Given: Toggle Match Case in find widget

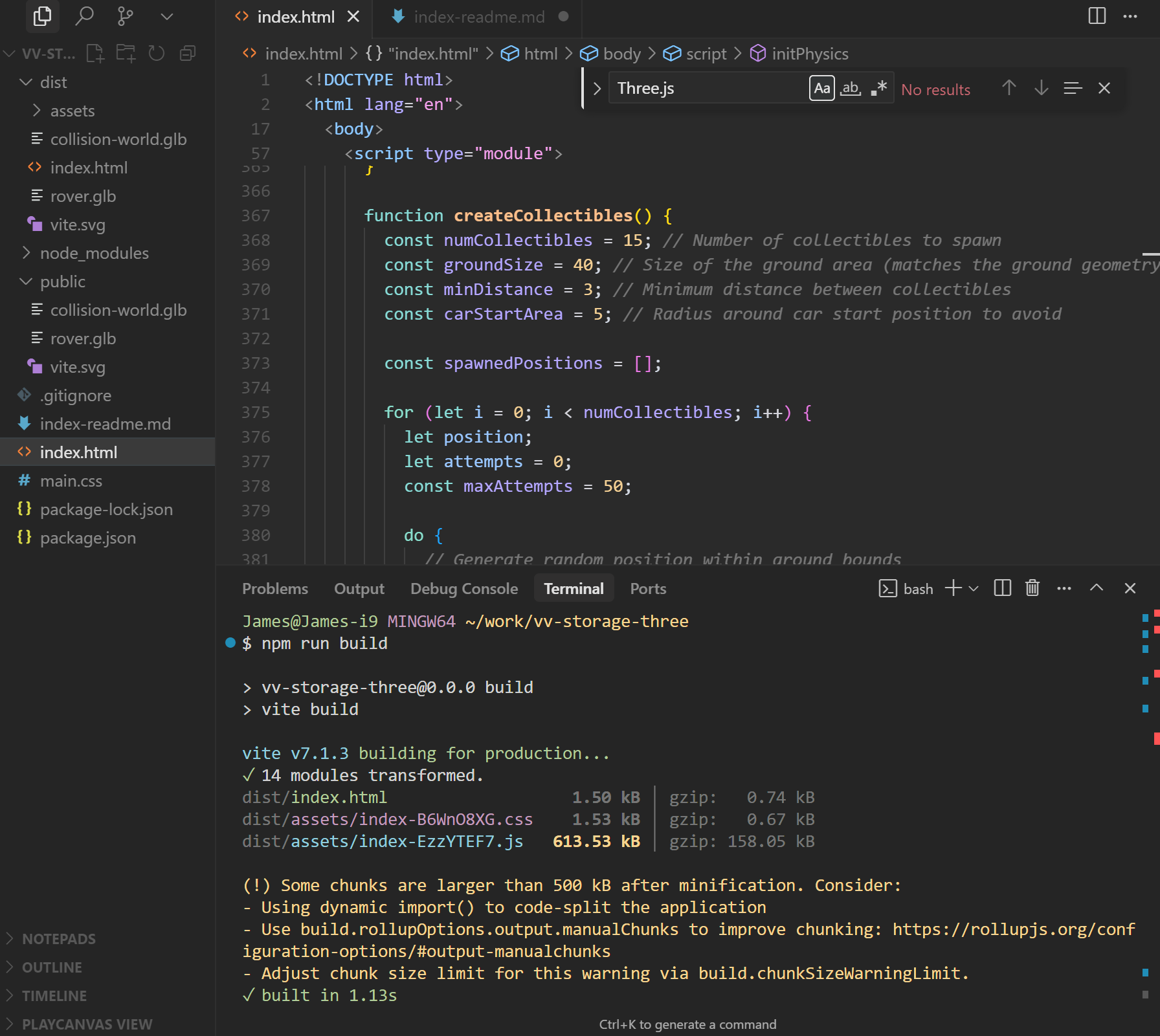Looking at the screenshot, I should 821,89.
